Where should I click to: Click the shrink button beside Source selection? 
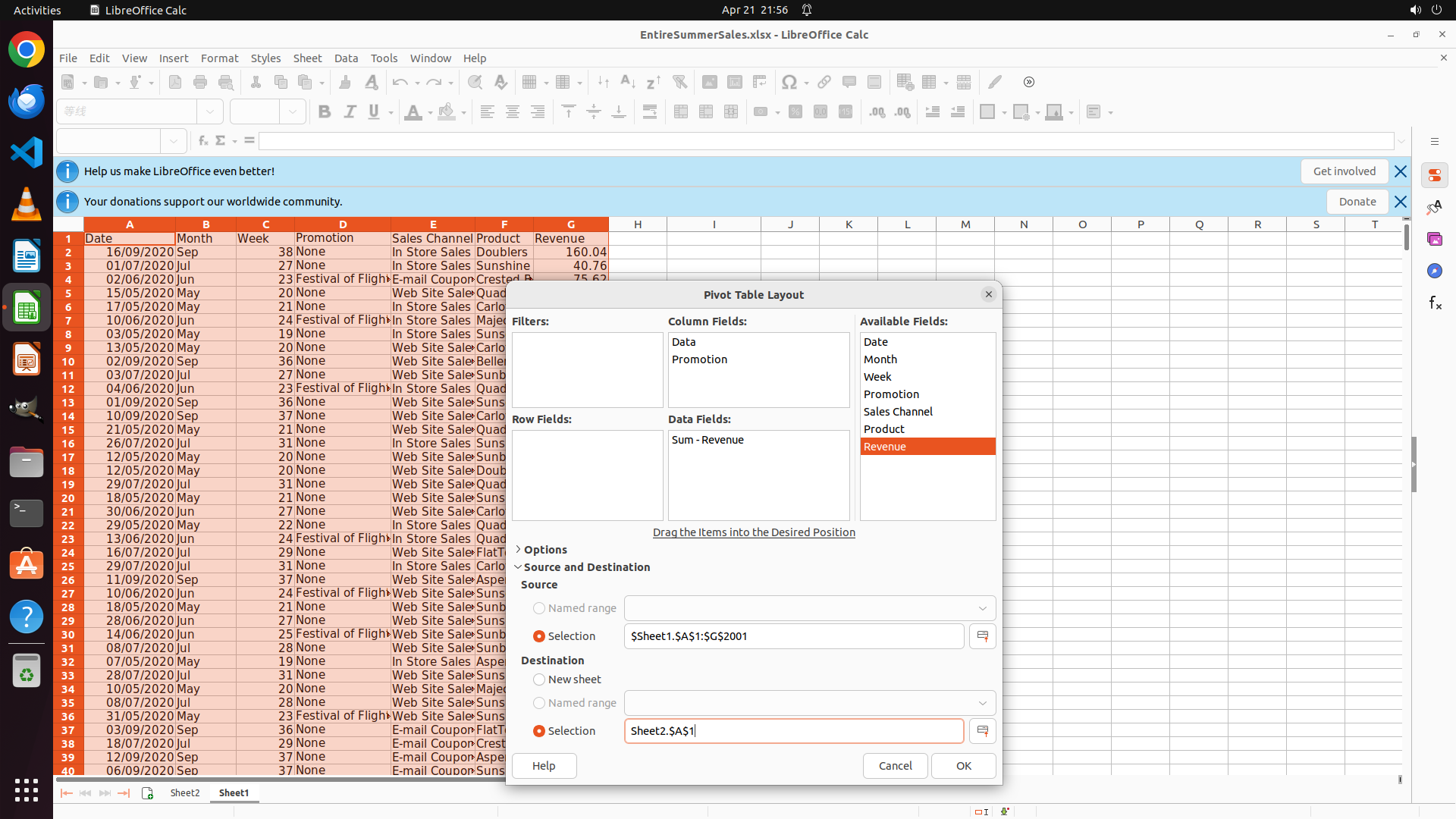(x=982, y=636)
